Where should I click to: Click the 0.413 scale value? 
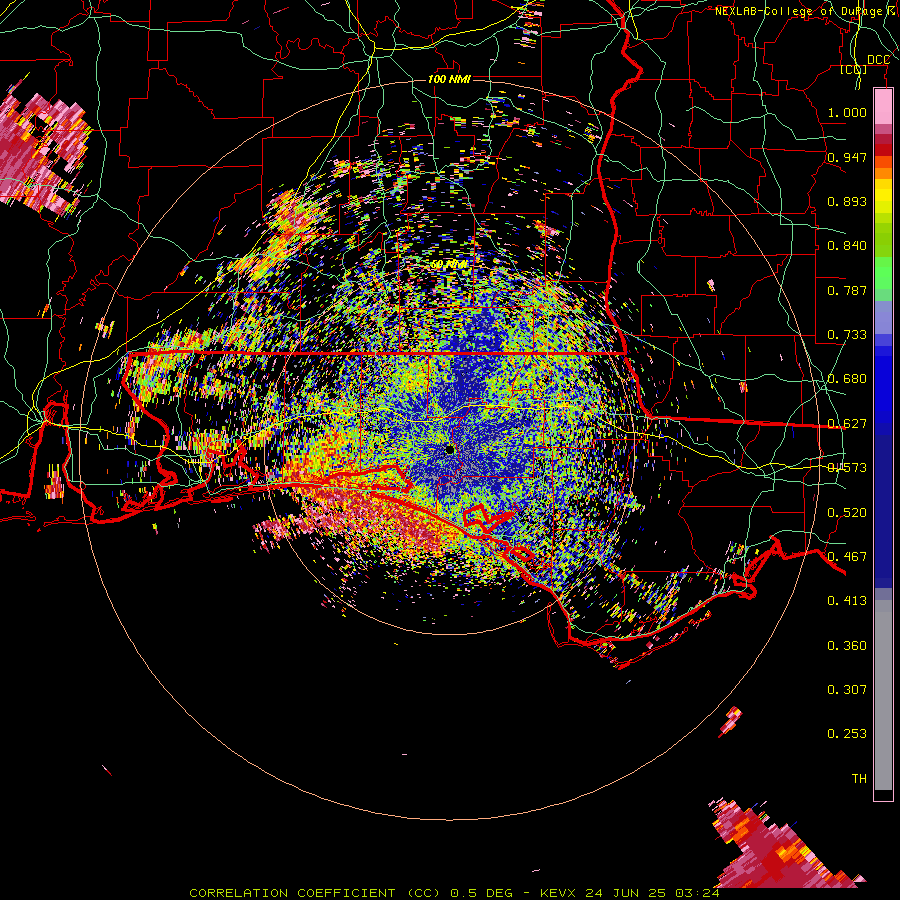click(x=847, y=601)
